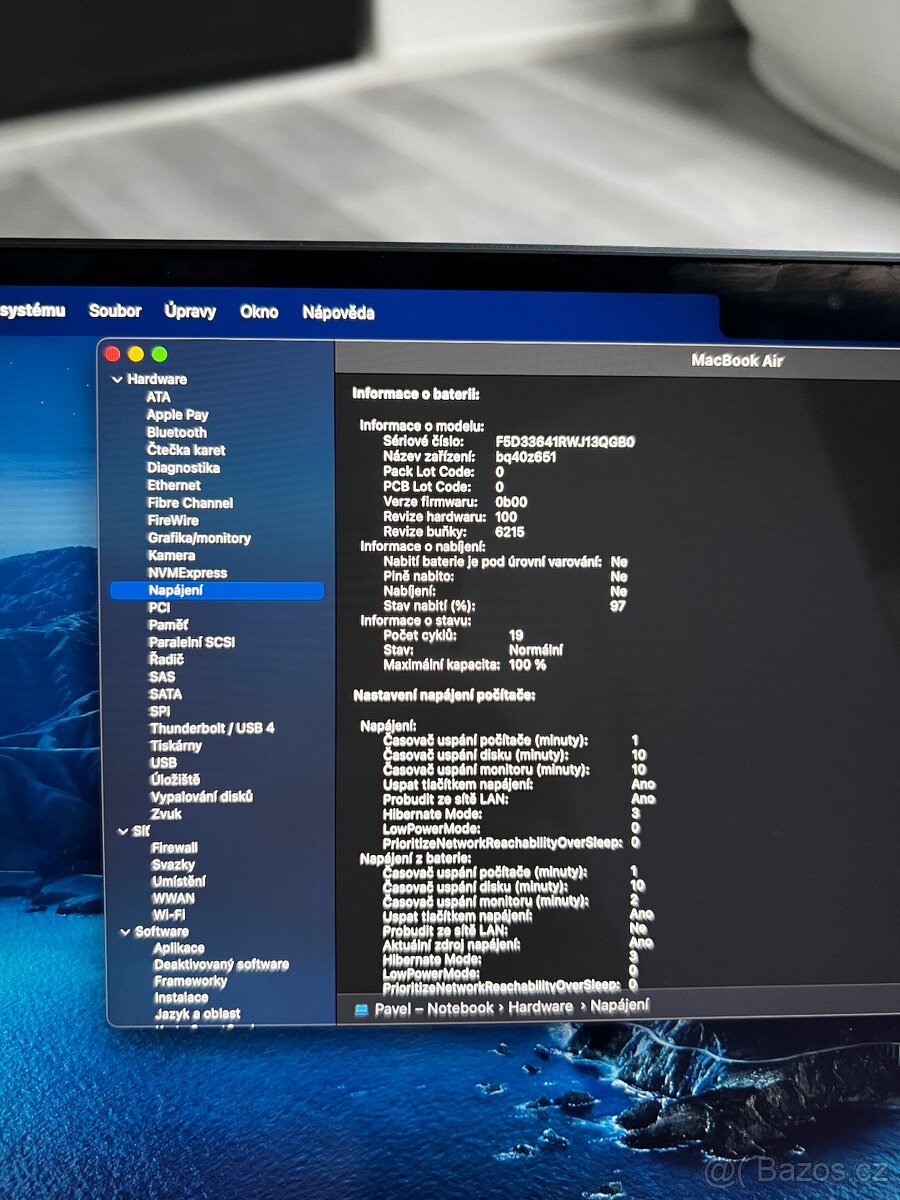Click Pavel – Notebook in path bar

[x=435, y=1008]
